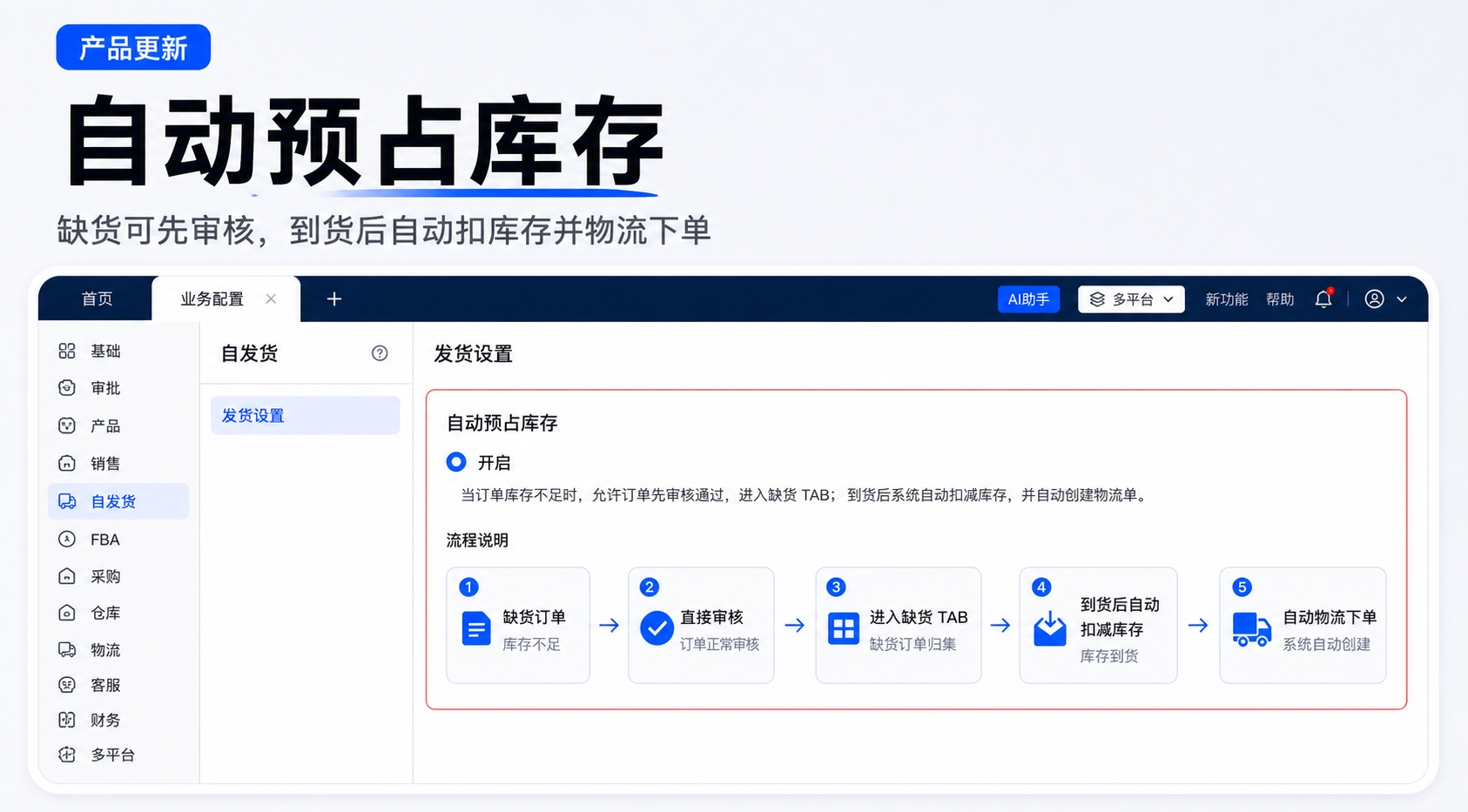Screen dimensions: 1468x812
Task: Switch to the 首页 tab
Action: click(x=97, y=299)
